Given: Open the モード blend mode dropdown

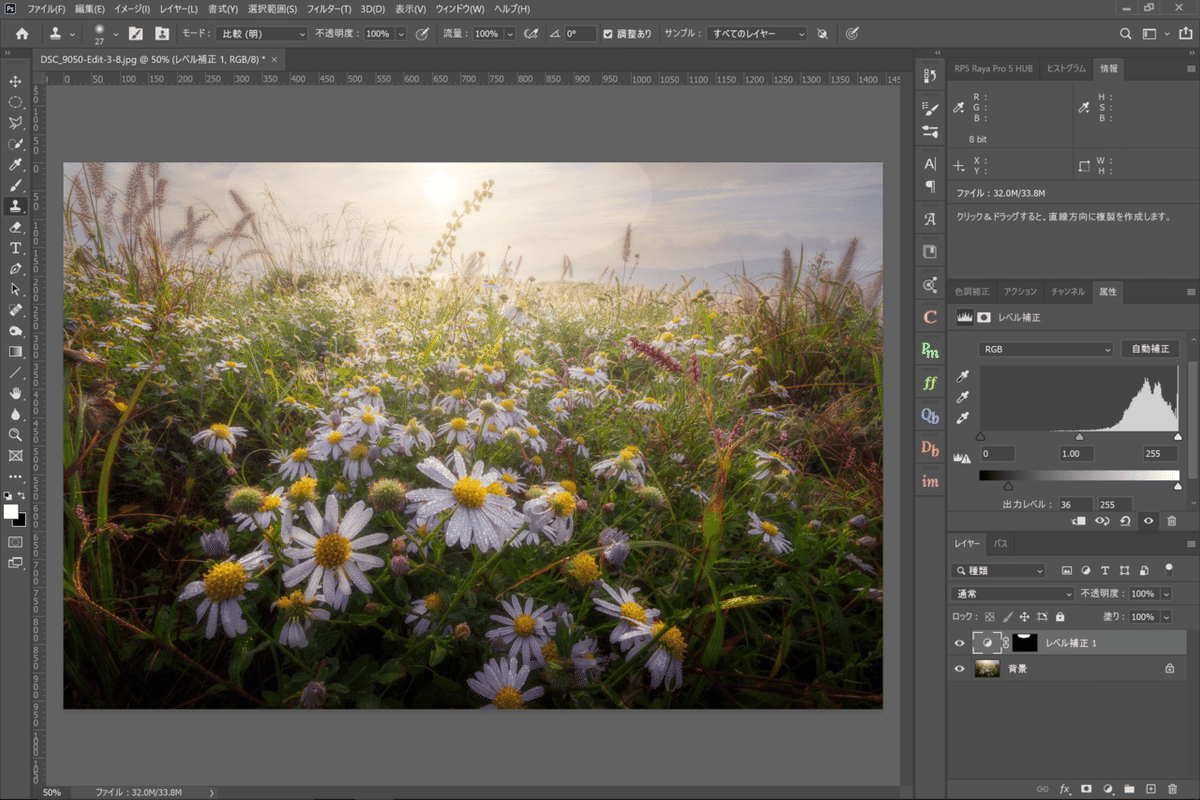Looking at the screenshot, I should pos(261,34).
